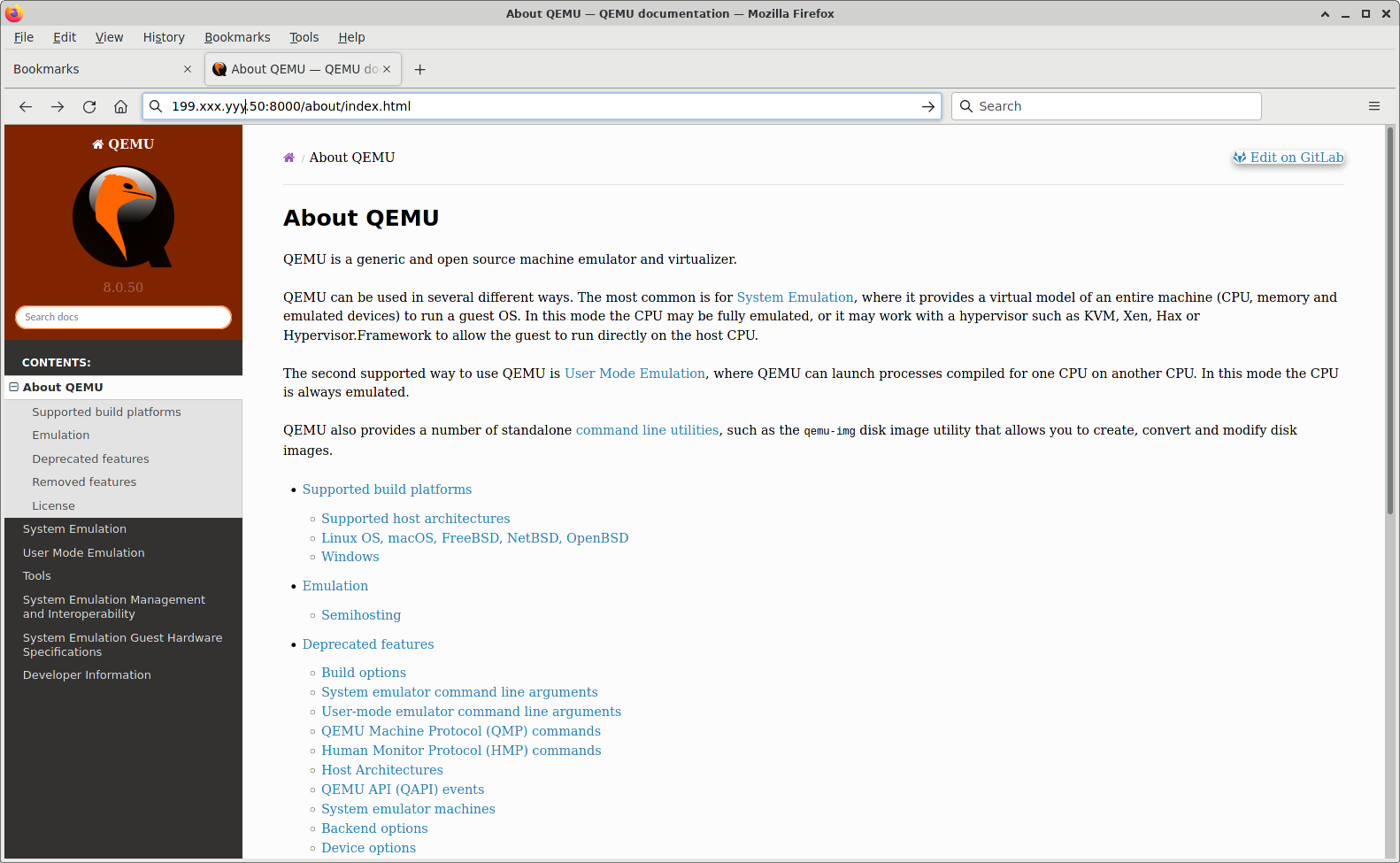Image resolution: width=1400 pixels, height=863 pixels.
Task: Click the QEMU home title in sidebar
Action: click(123, 144)
